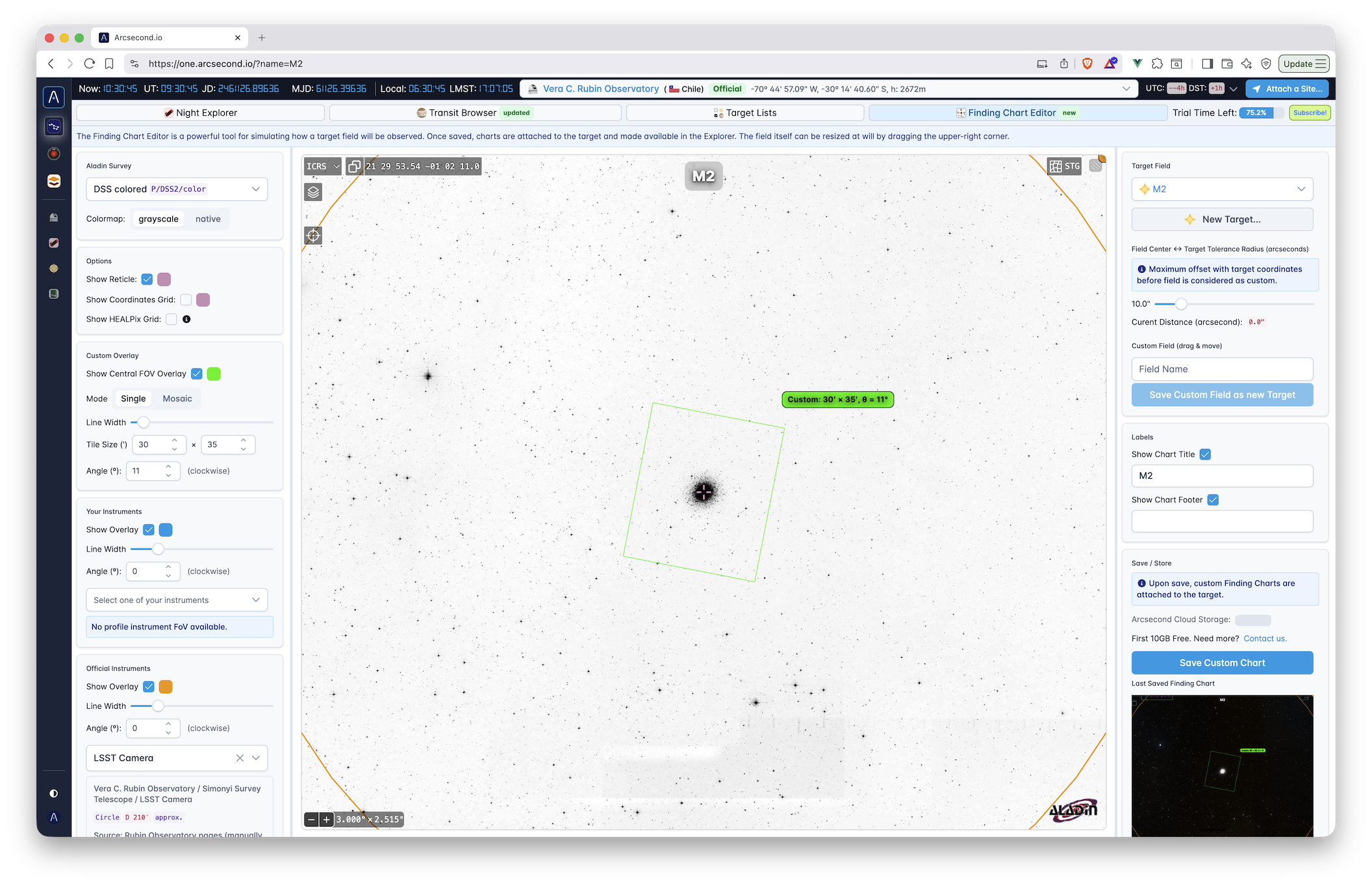
Task: Copy coordinates with the copy icon
Action: [x=354, y=166]
